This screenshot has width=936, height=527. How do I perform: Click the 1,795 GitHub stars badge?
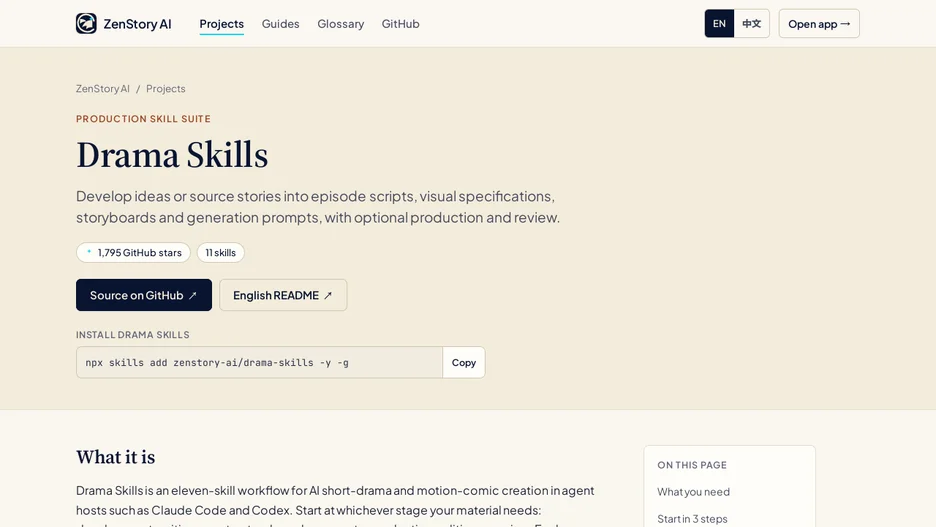pos(133,252)
